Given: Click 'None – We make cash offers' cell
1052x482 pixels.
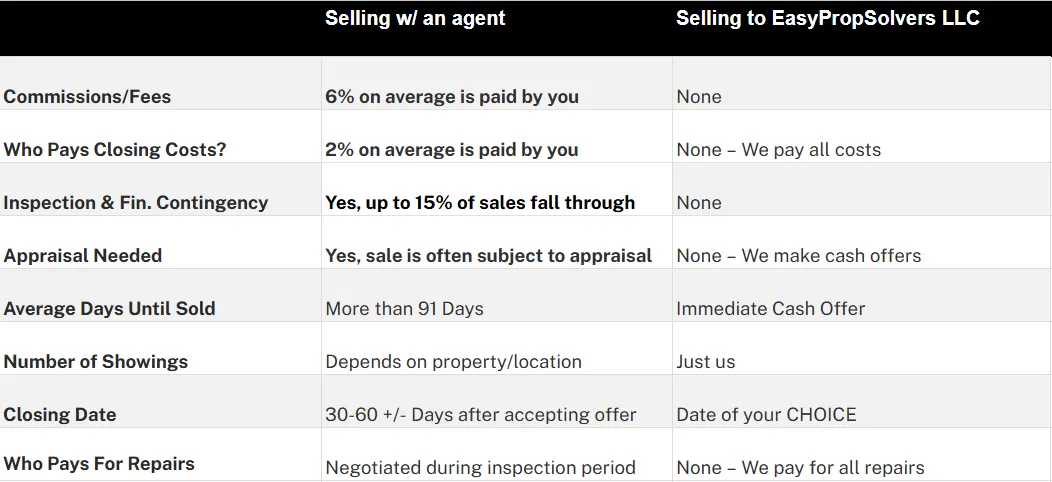Looking at the screenshot, I should pos(798,256).
